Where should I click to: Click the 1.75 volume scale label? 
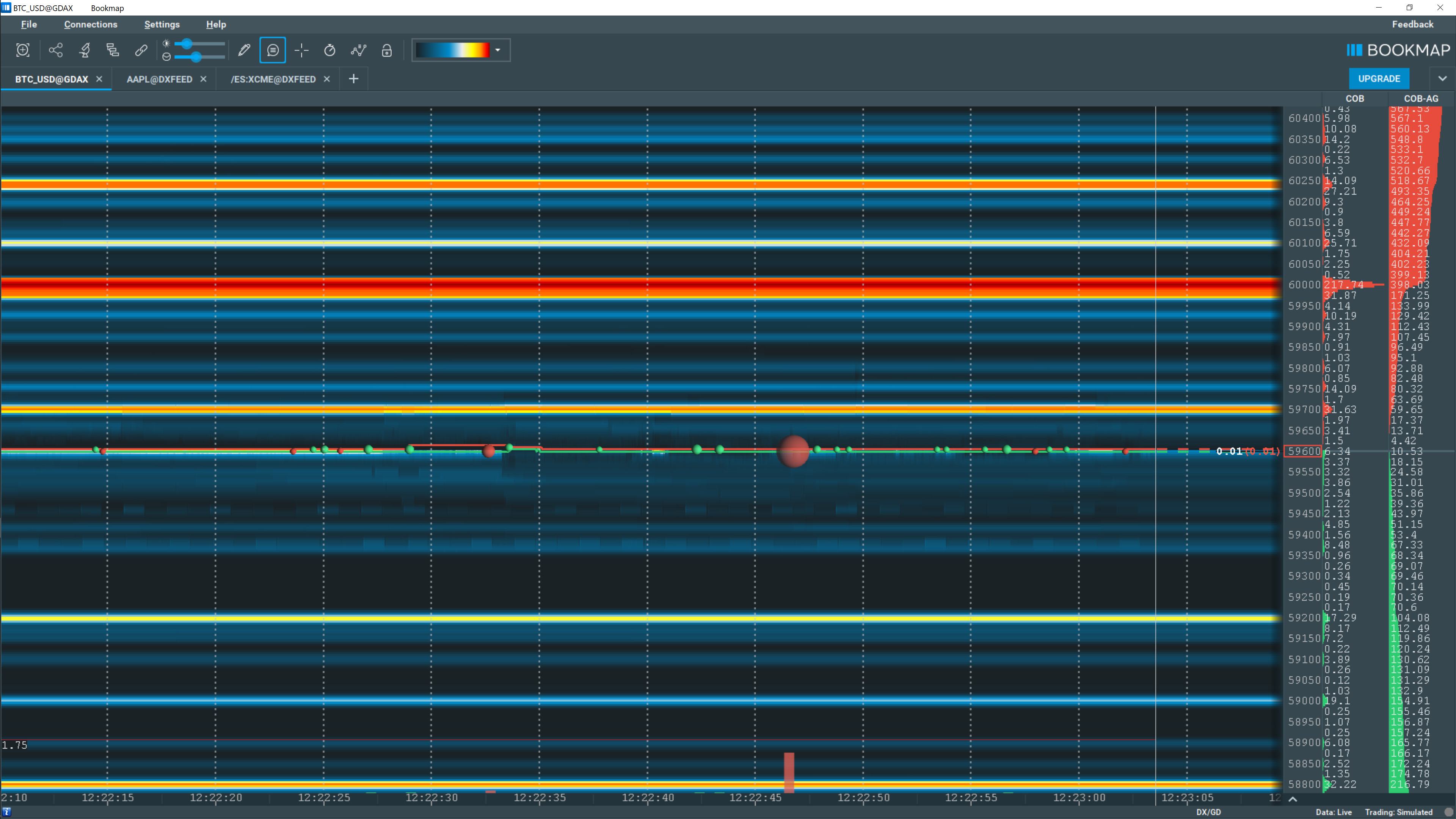(x=15, y=745)
